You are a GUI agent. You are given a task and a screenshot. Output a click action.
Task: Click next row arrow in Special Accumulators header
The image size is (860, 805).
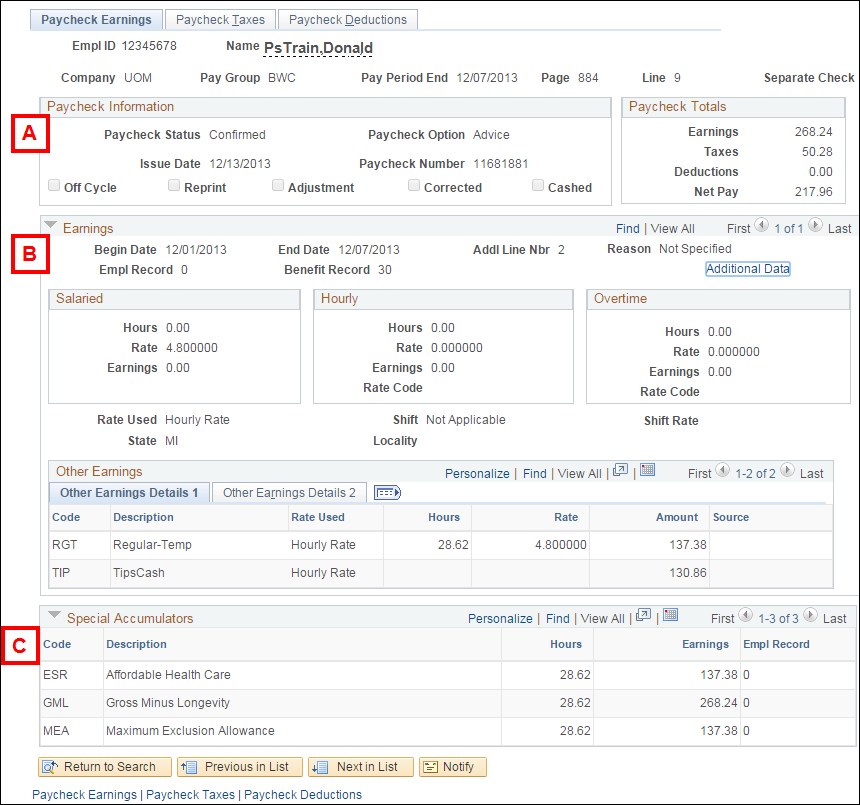[x=811, y=617]
